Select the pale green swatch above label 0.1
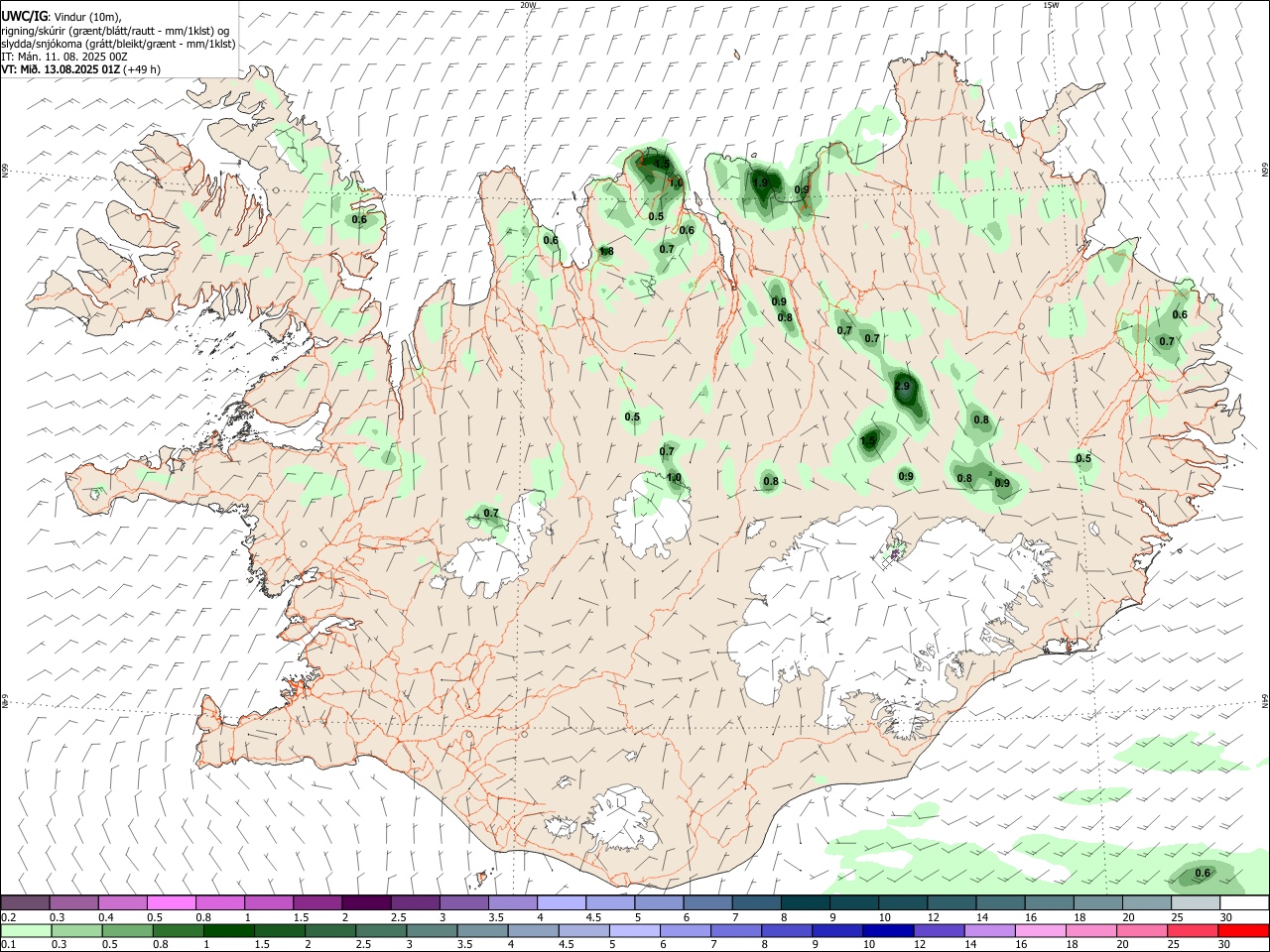This screenshot has height=952, width=1270. tap(26, 931)
